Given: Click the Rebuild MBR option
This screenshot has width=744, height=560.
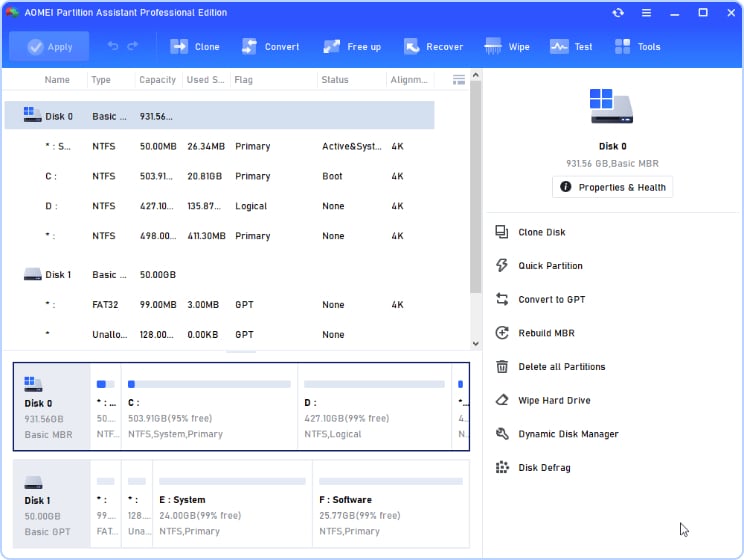Looking at the screenshot, I should (x=546, y=333).
